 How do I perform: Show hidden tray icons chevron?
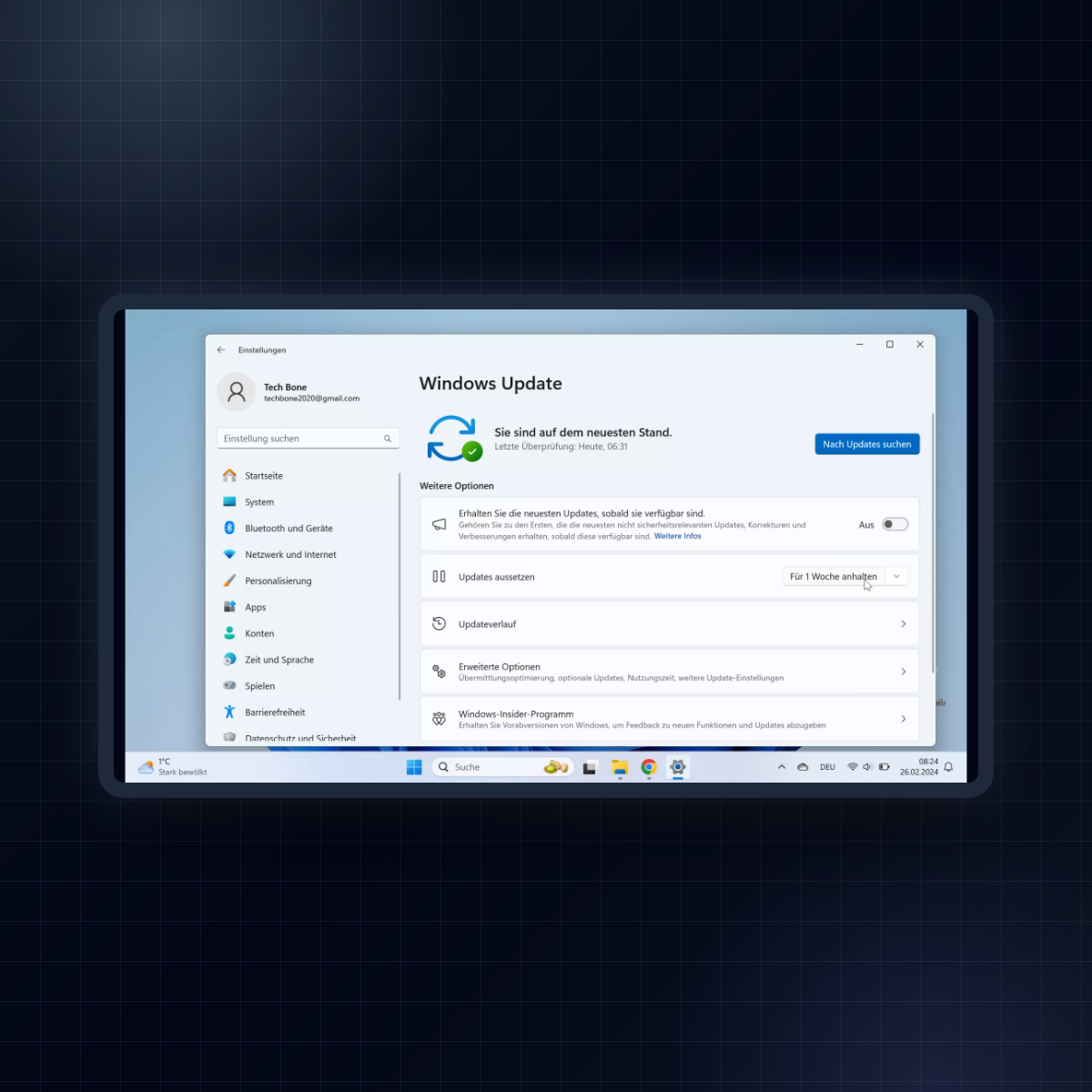coord(782,767)
